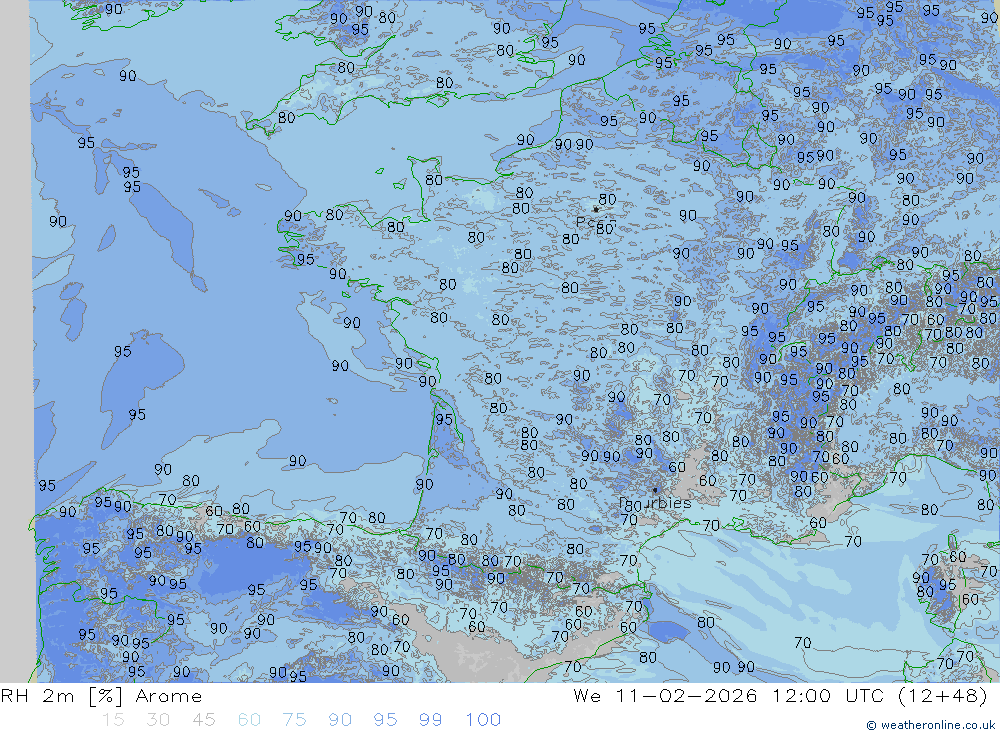Click the forecast date 'We 11-02-2026 12:00 UTC (12+48)'
Screen dimensions: 1000x733
tap(780, 696)
